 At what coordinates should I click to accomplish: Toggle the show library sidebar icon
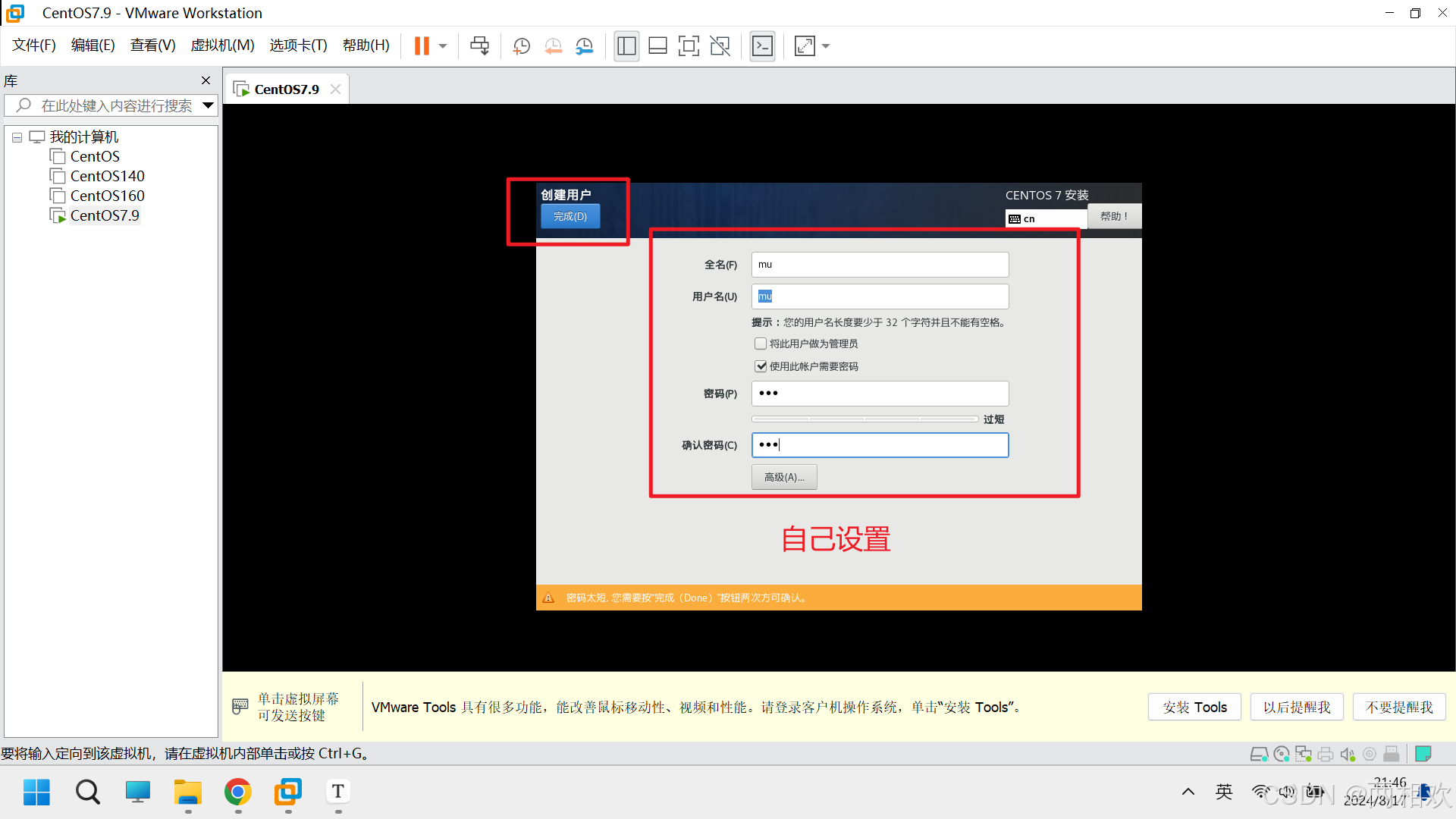click(x=626, y=46)
